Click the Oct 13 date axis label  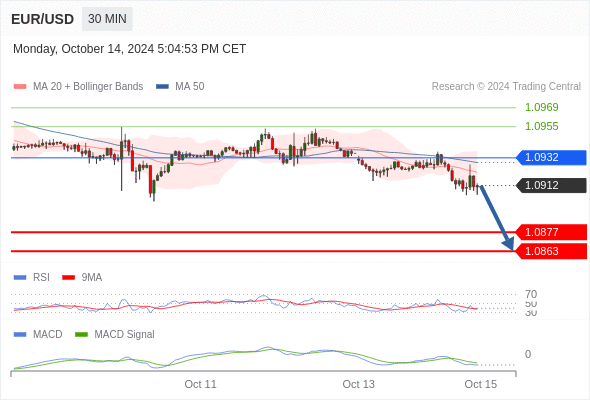coord(358,384)
